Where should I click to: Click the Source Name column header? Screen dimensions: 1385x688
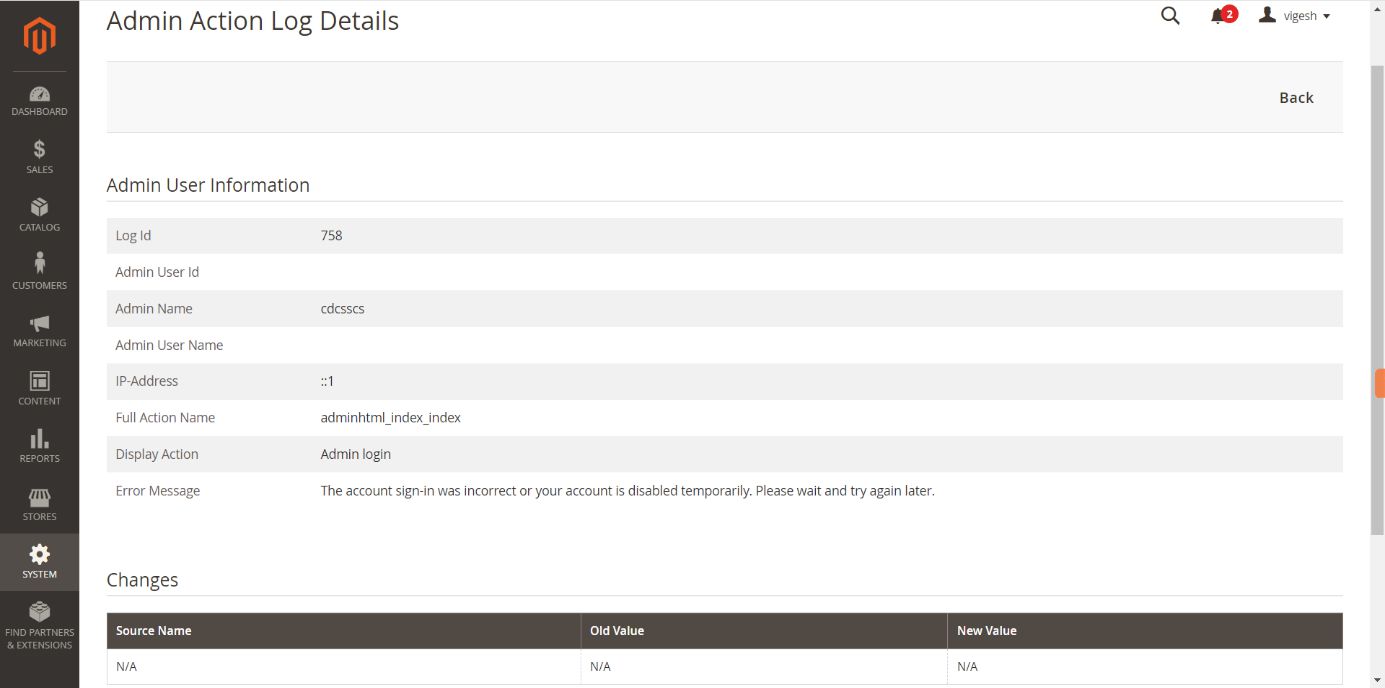(154, 631)
